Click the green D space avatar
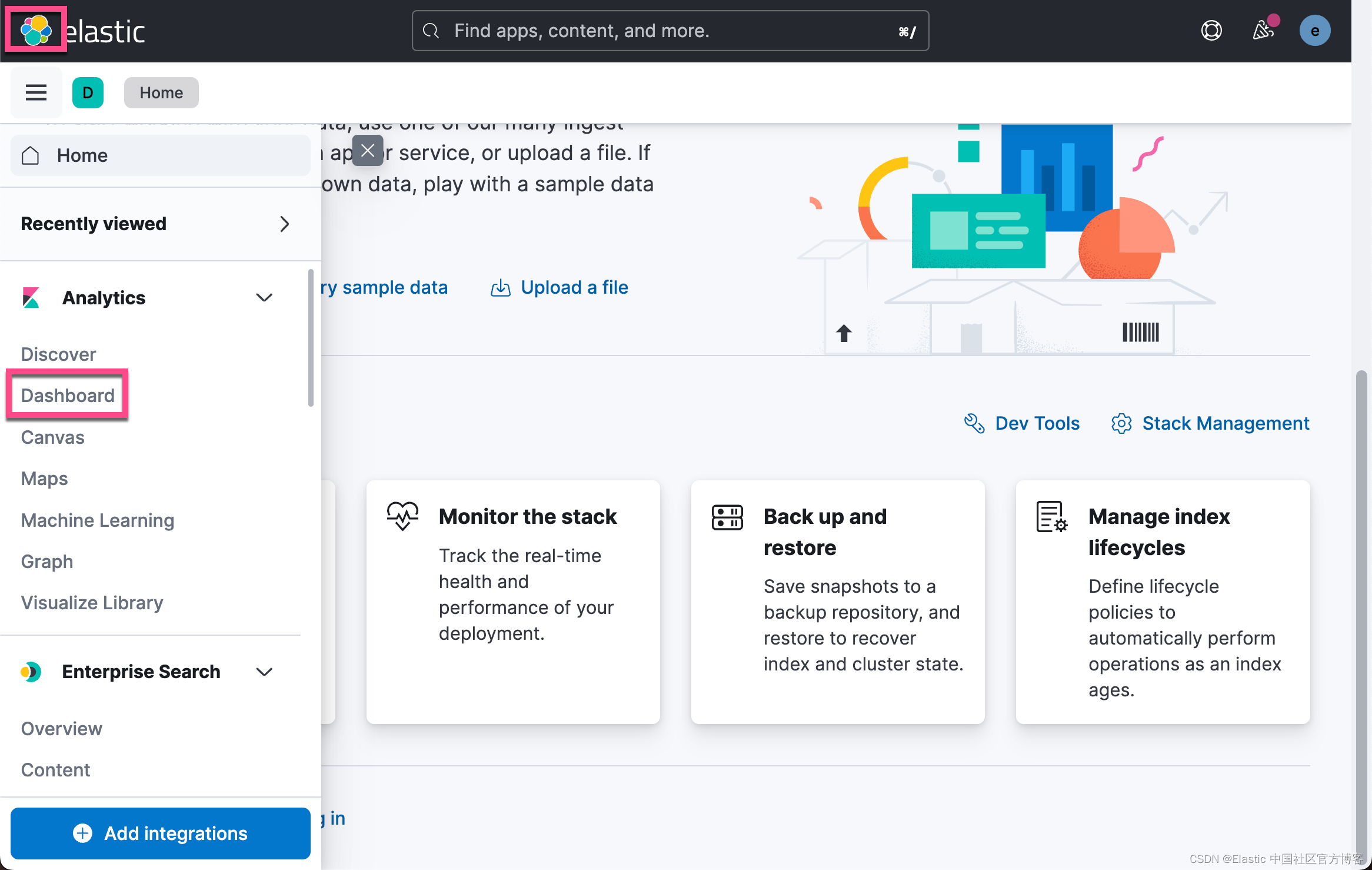 click(x=88, y=92)
